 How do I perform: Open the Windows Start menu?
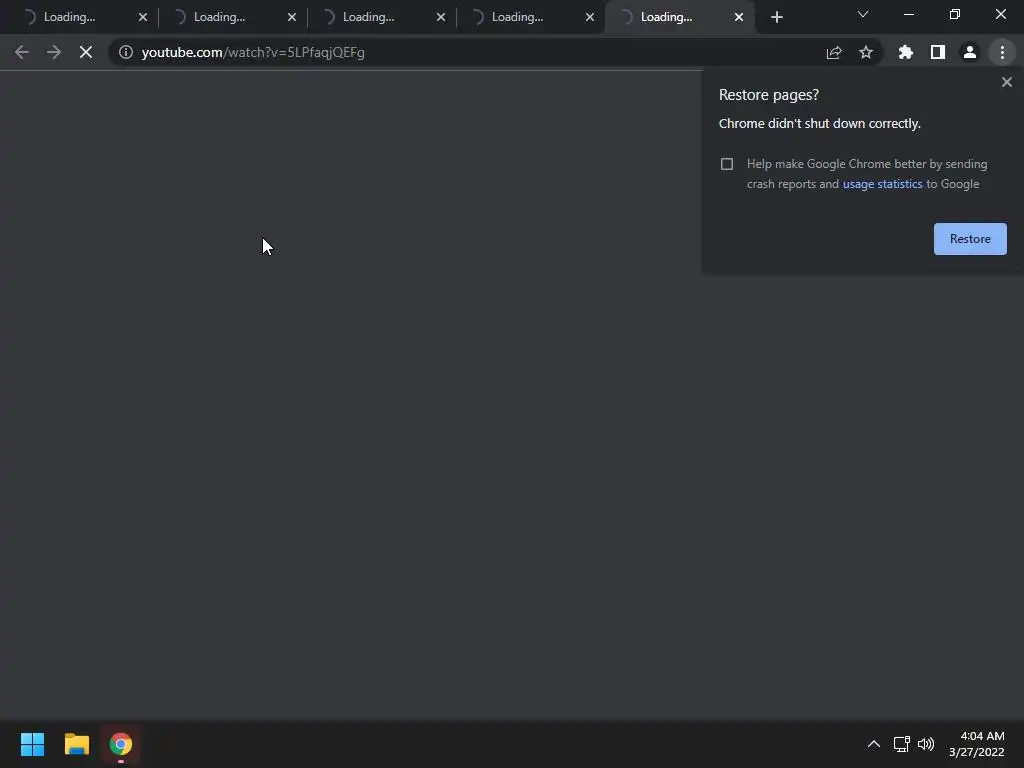coord(33,744)
